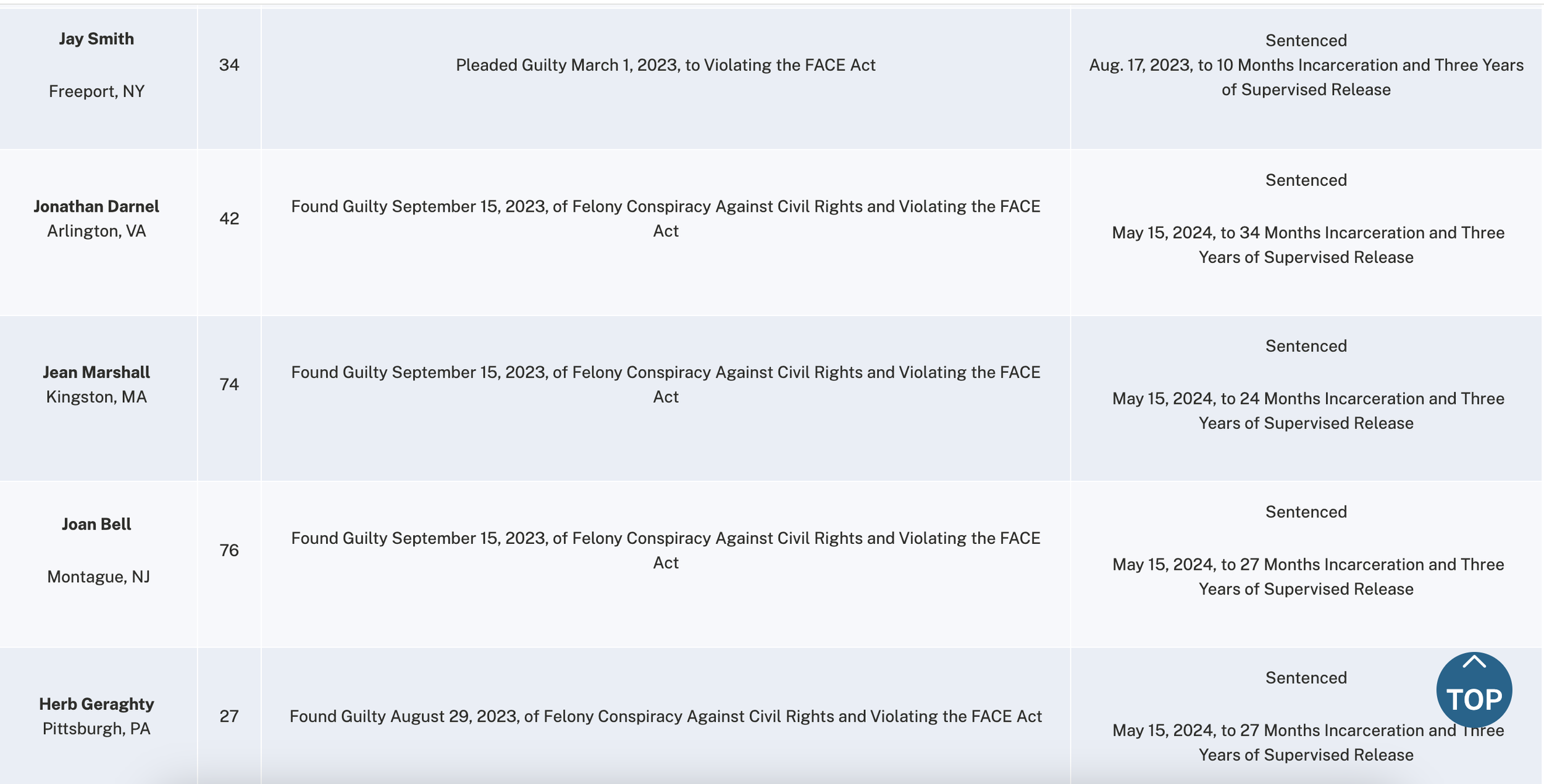Click the Montague, NJ location text
The image size is (1544, 784).
pos(98,577)
